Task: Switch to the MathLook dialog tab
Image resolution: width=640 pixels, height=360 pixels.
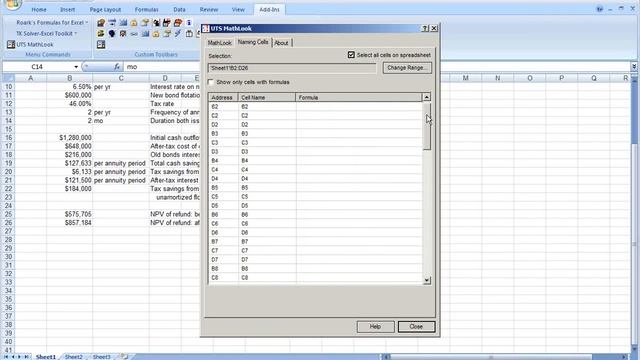Action: click(220, 43)
